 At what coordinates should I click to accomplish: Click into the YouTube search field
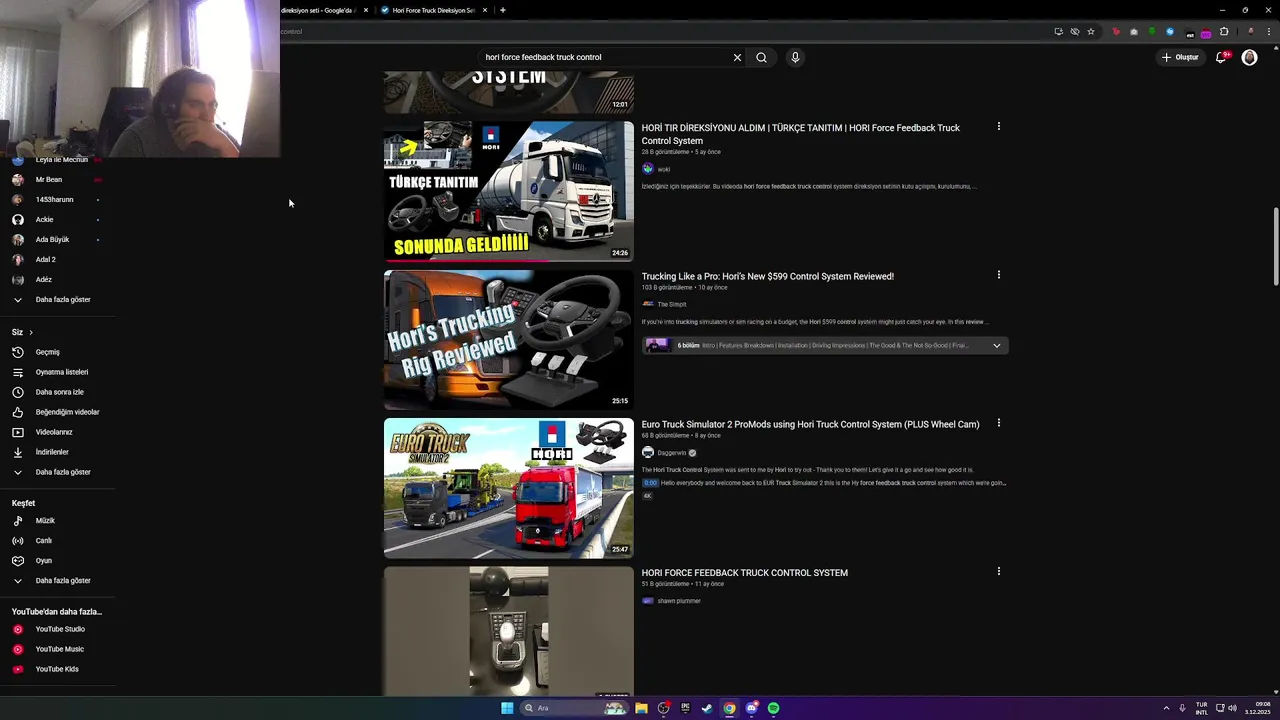click(605, 57)
